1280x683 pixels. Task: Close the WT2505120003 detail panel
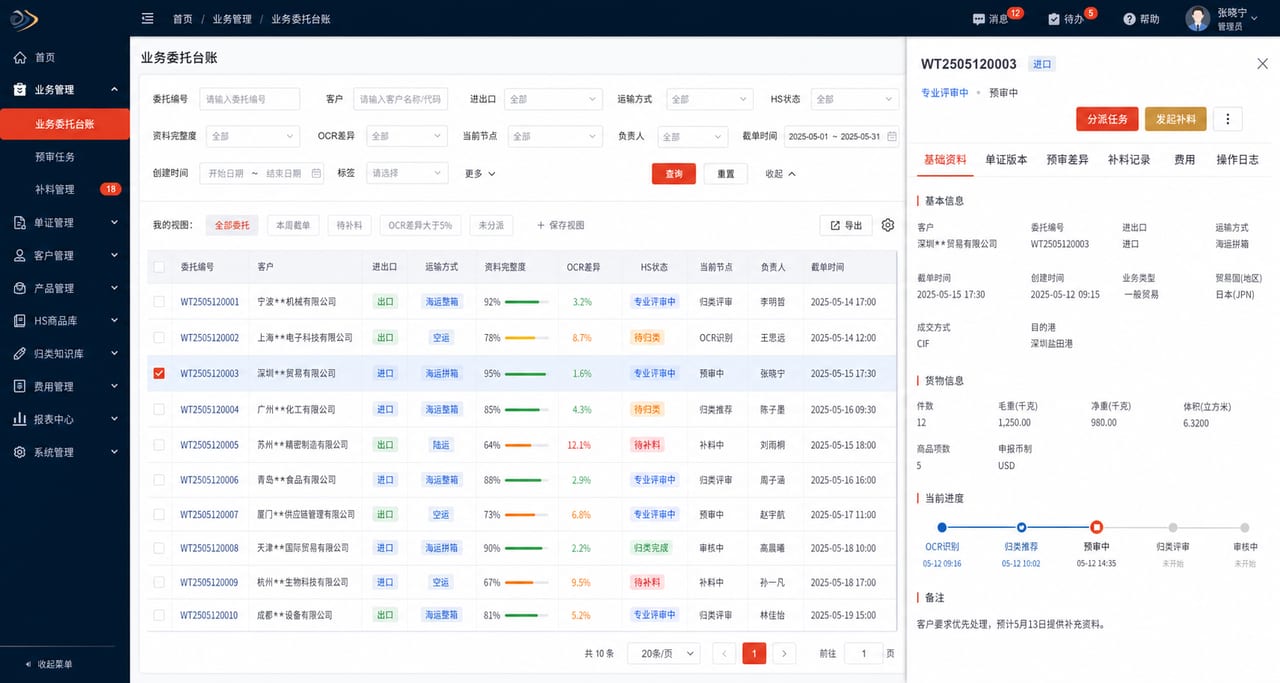point(1262,64)
